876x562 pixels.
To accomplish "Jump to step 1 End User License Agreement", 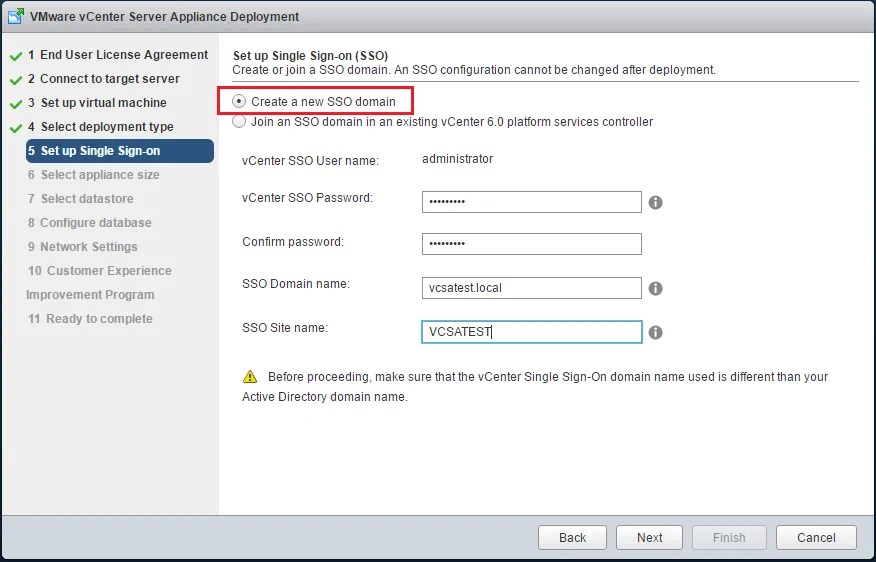I will [x=124, y=55].
